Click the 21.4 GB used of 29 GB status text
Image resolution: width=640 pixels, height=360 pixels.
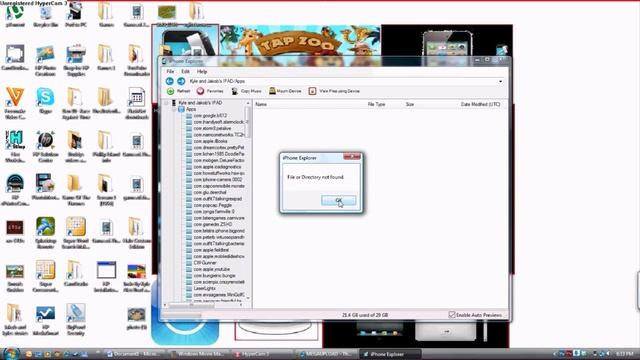point(365,315)
